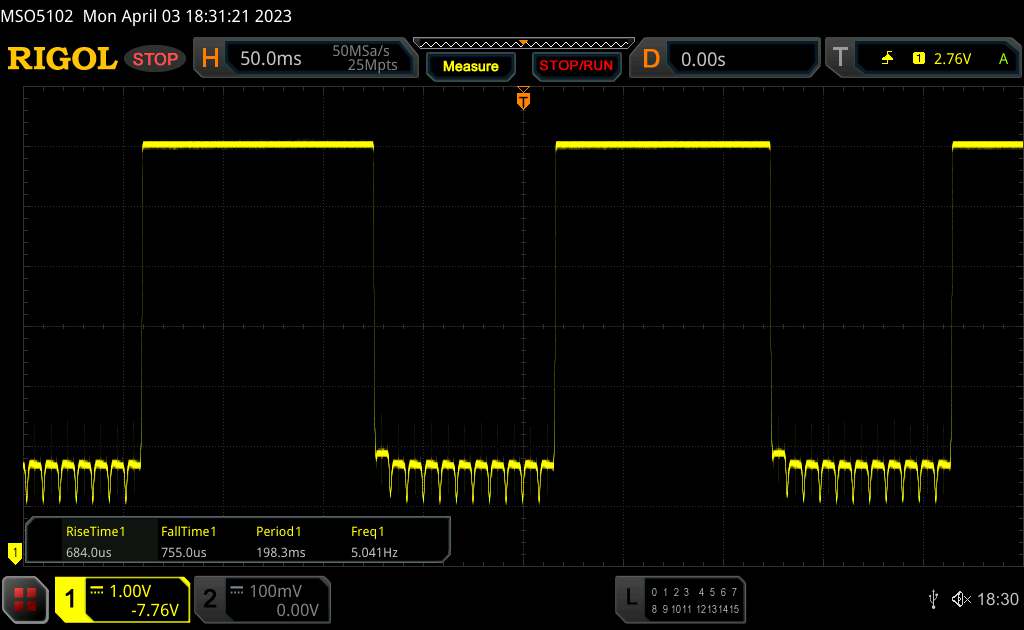Open the trigger T icon

click(x=840, y=59)
